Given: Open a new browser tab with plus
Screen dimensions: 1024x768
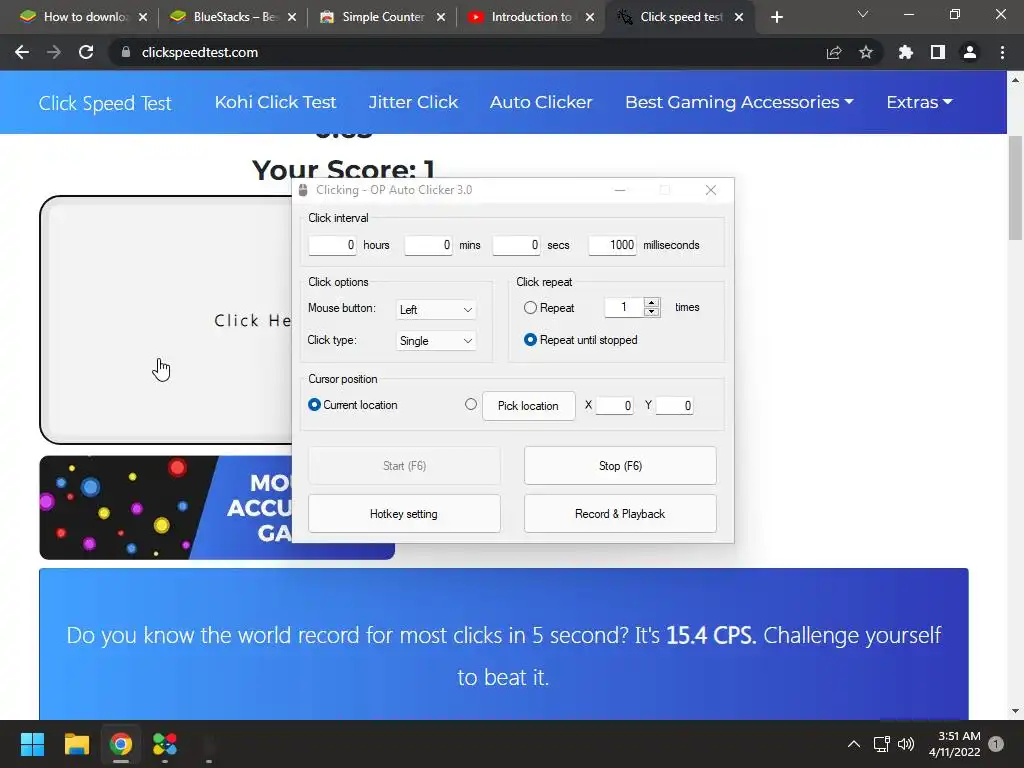Looking at the screenshot, I should (776, 17).
